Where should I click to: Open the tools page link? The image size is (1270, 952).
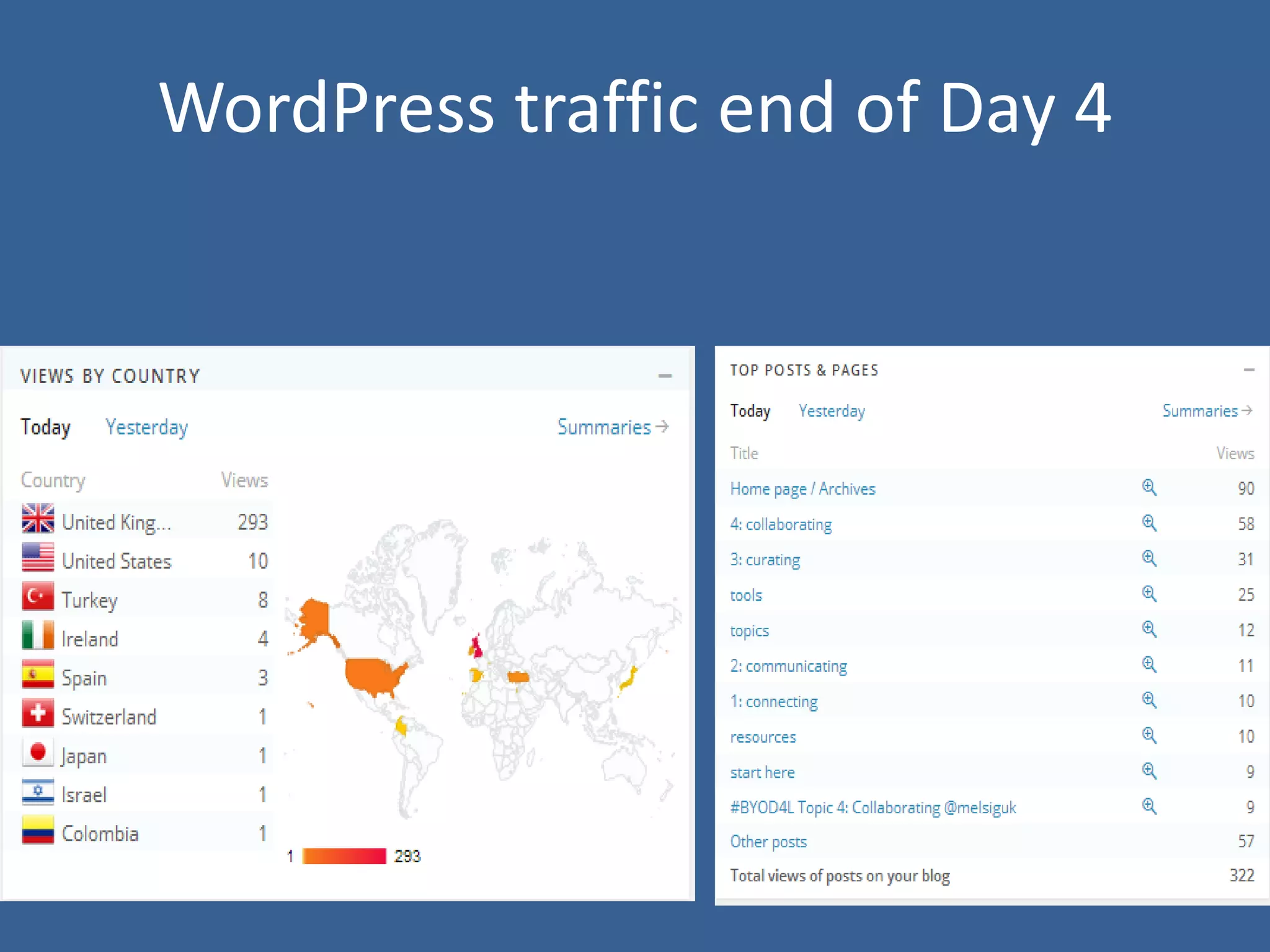click(x=746, y=595)
